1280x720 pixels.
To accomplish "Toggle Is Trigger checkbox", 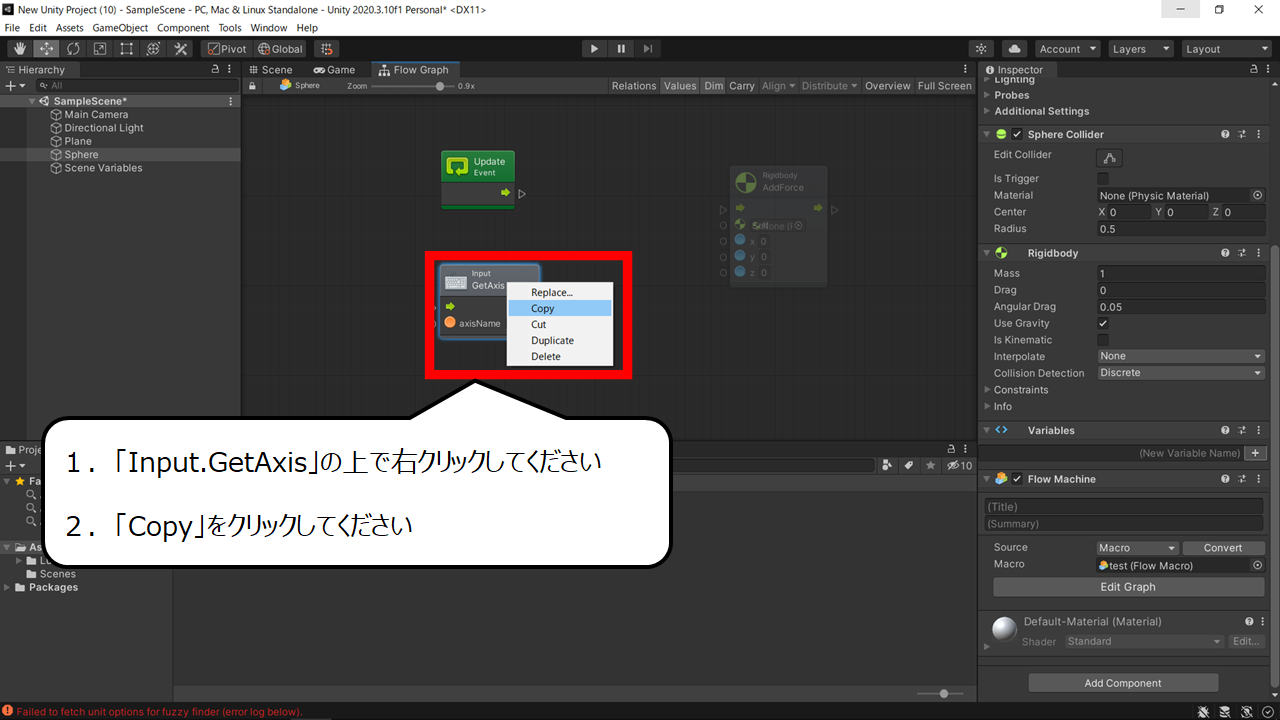I will point(1103,179).
